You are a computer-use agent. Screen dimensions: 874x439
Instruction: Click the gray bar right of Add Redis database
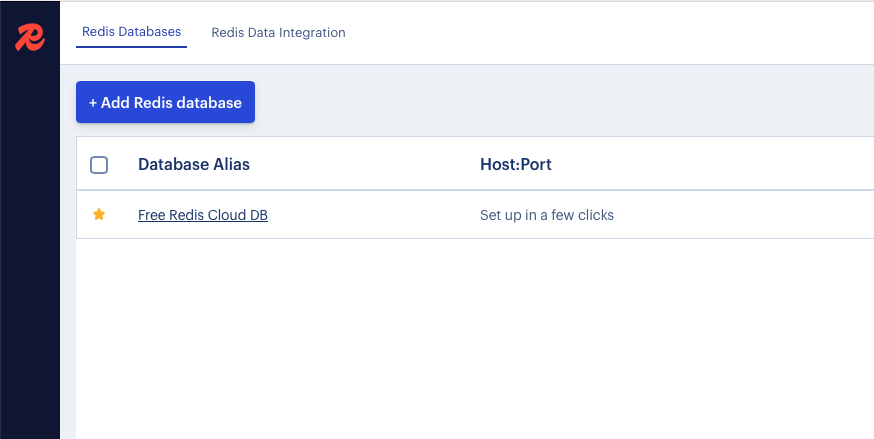[x=563, y=102]
